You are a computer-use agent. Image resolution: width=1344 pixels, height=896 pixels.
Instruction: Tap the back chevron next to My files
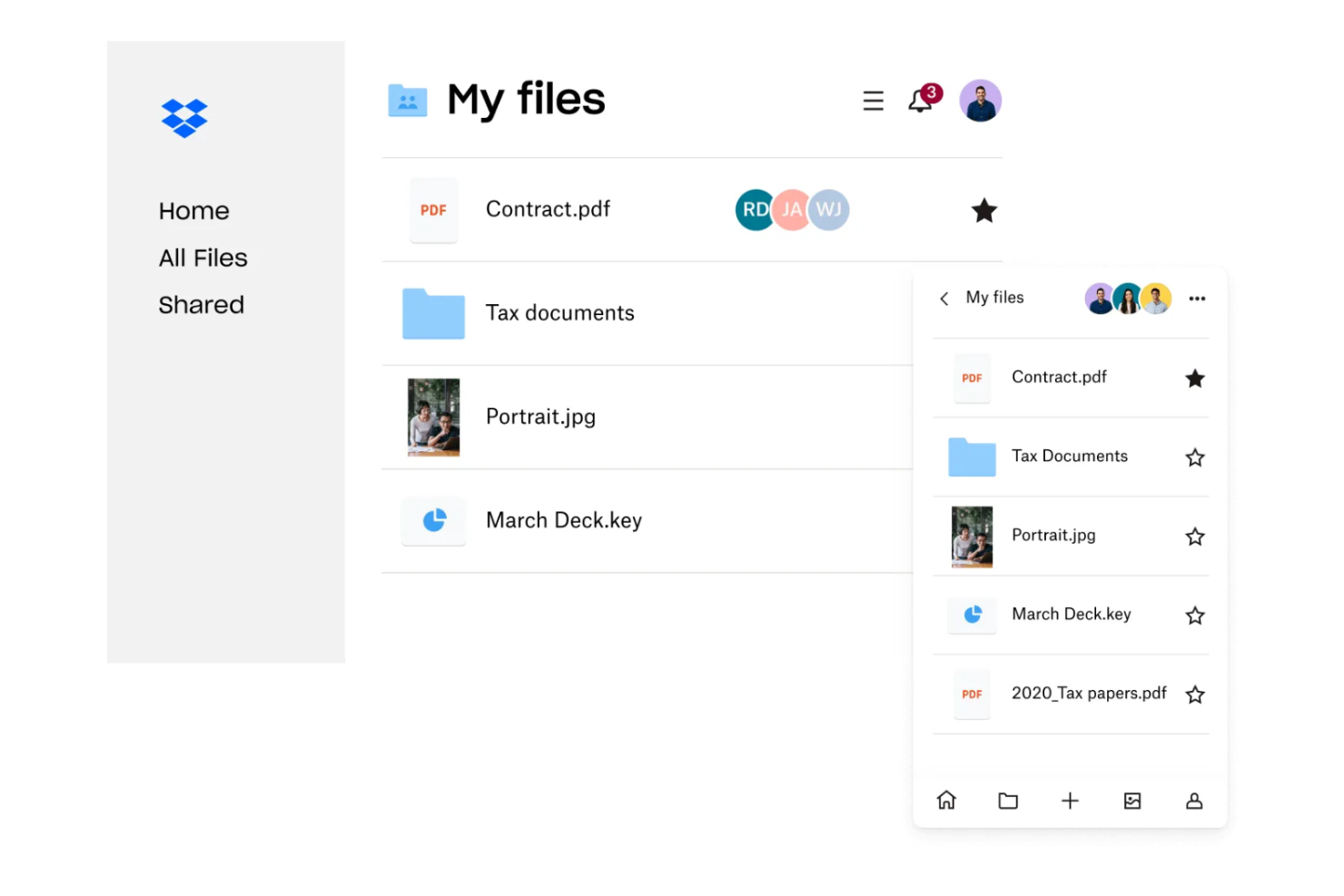click(x=944, y=298)
